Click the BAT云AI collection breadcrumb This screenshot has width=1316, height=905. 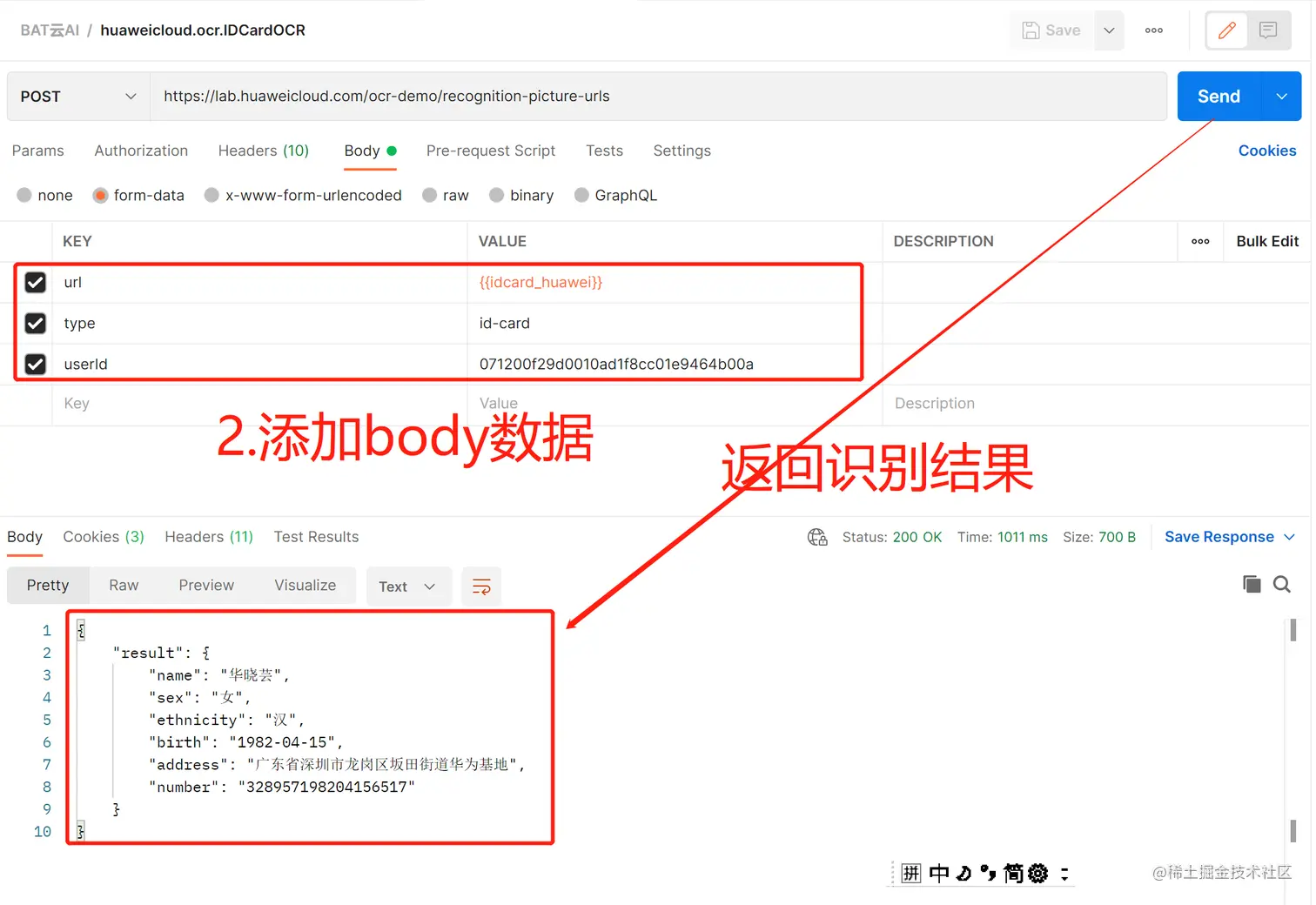tap(50, 30)
